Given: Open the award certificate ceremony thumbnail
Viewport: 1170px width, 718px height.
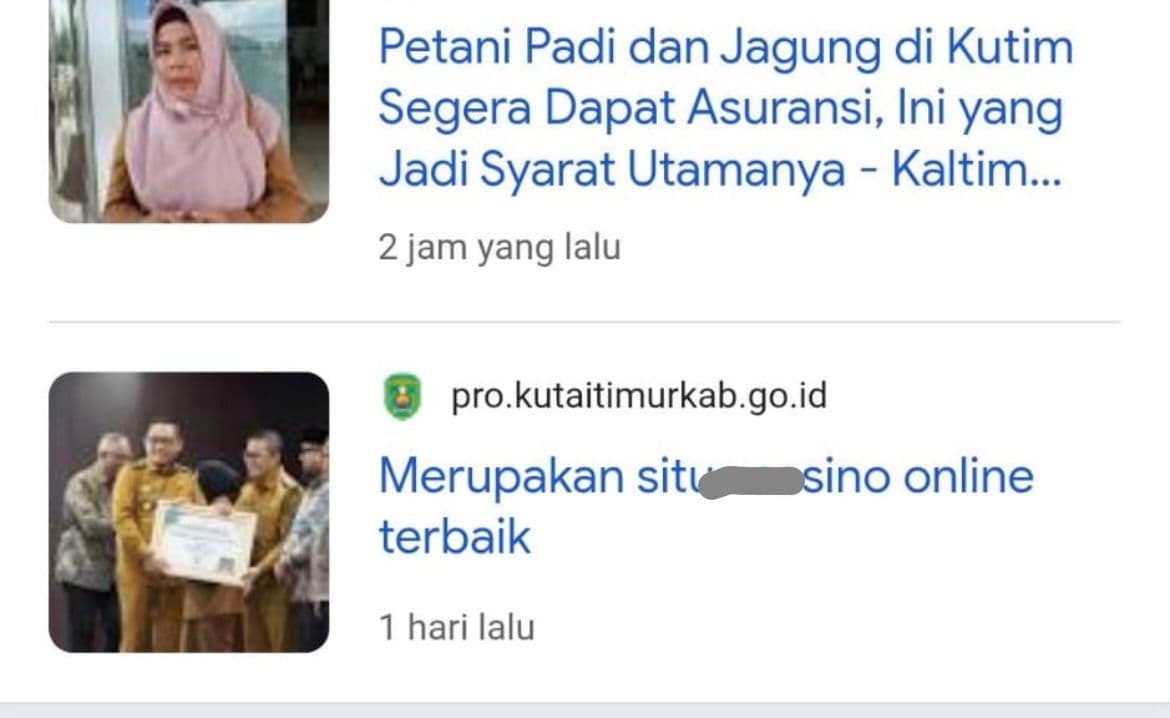Looking at the screenshot, I should click(189, 512).
